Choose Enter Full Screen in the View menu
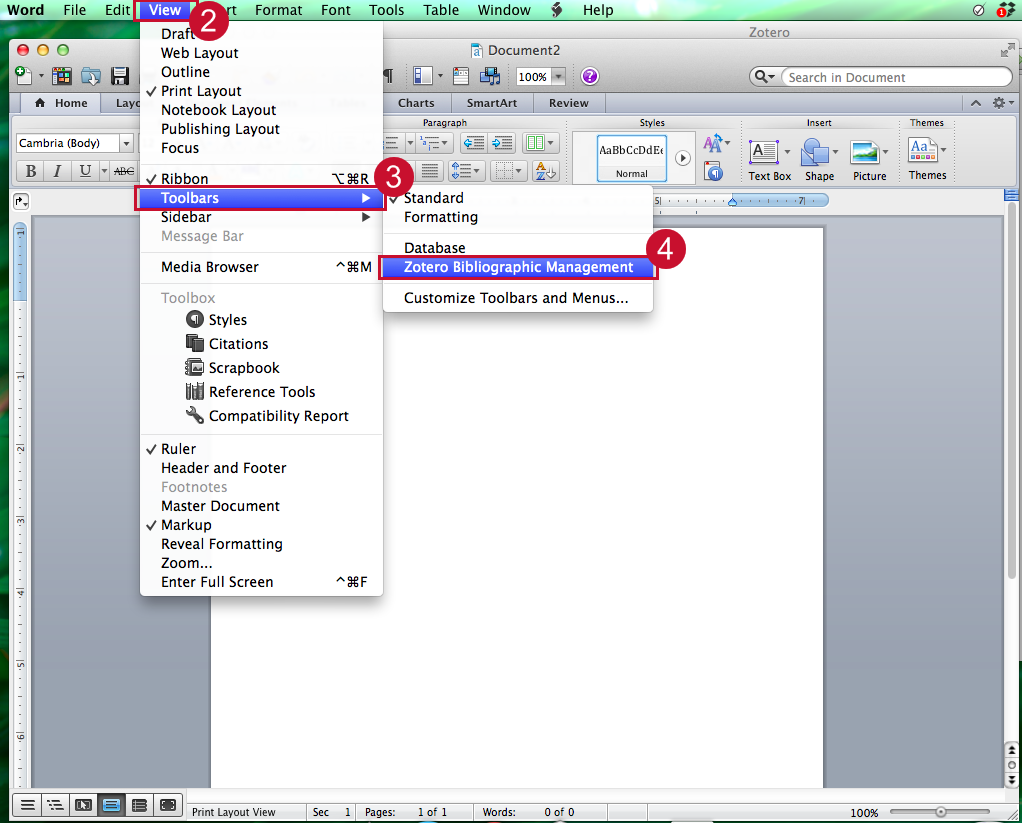The height and width of the screenshot is (823, 1022). [261, 582]
